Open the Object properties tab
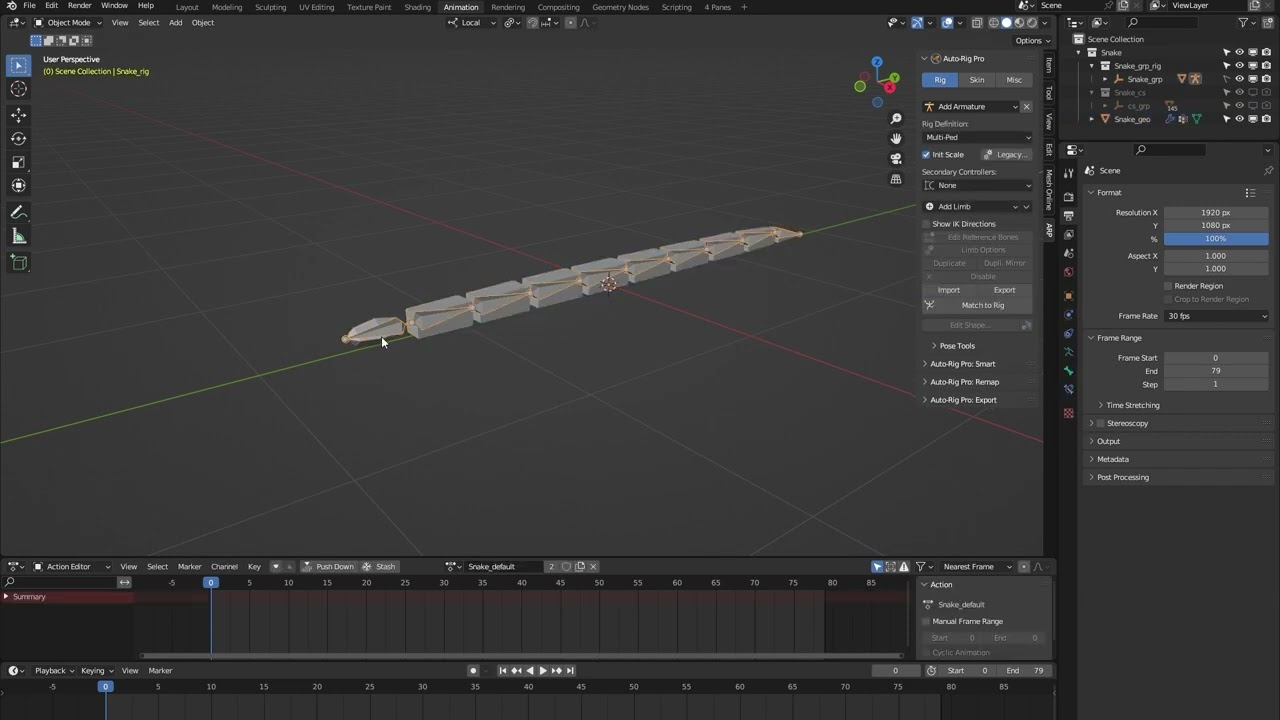This screenshot has width=1280, height=720. tap(1069, 296)
